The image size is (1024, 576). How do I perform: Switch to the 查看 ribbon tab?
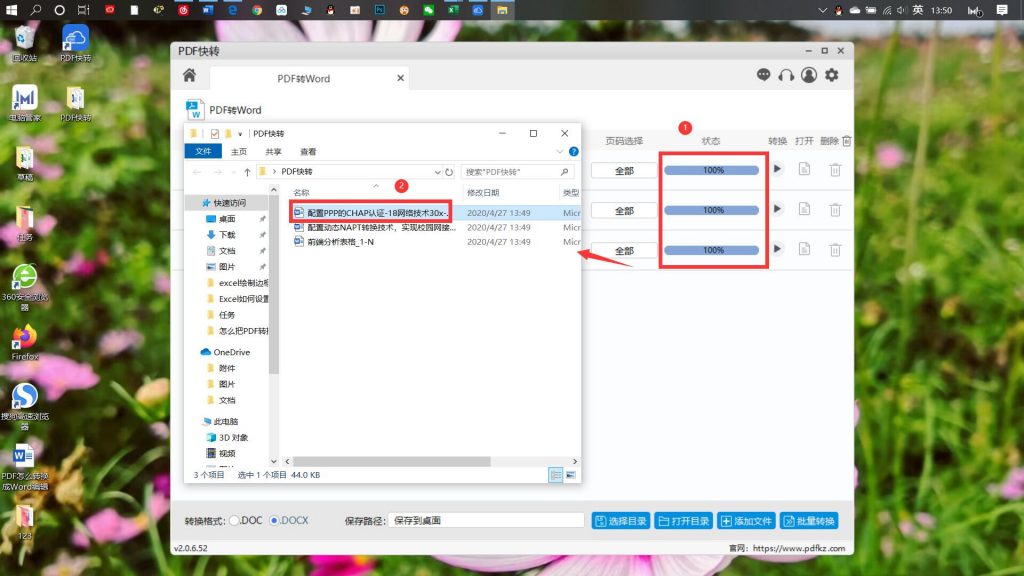(x=308, y=152)
